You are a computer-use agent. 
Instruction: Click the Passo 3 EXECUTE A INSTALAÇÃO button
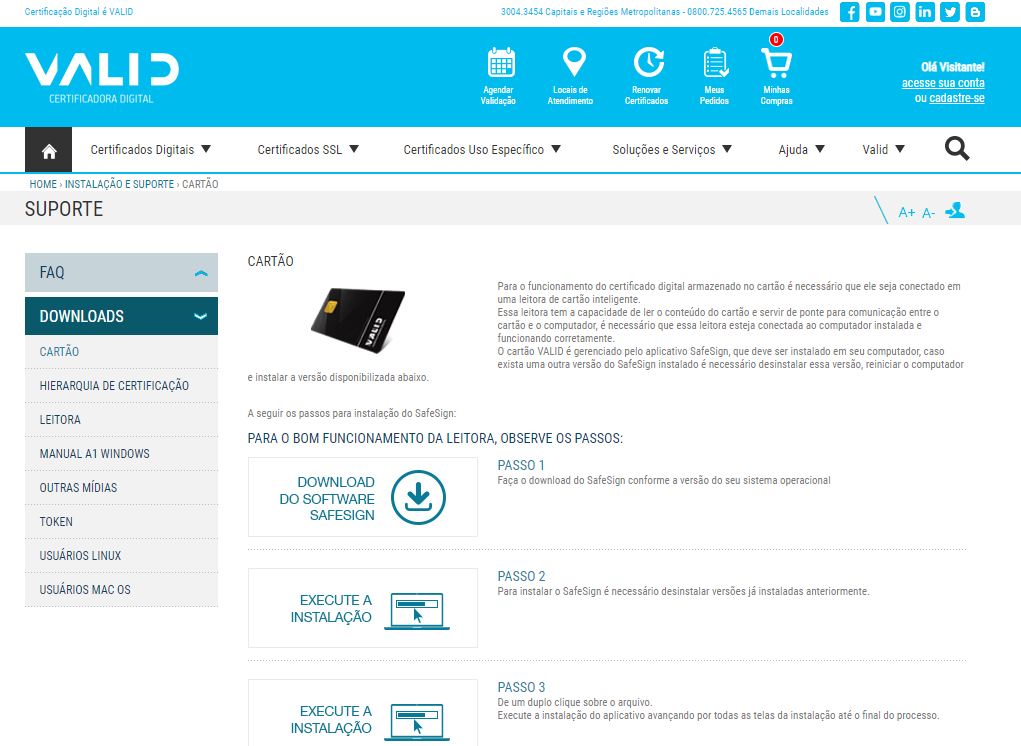(363, 713)
